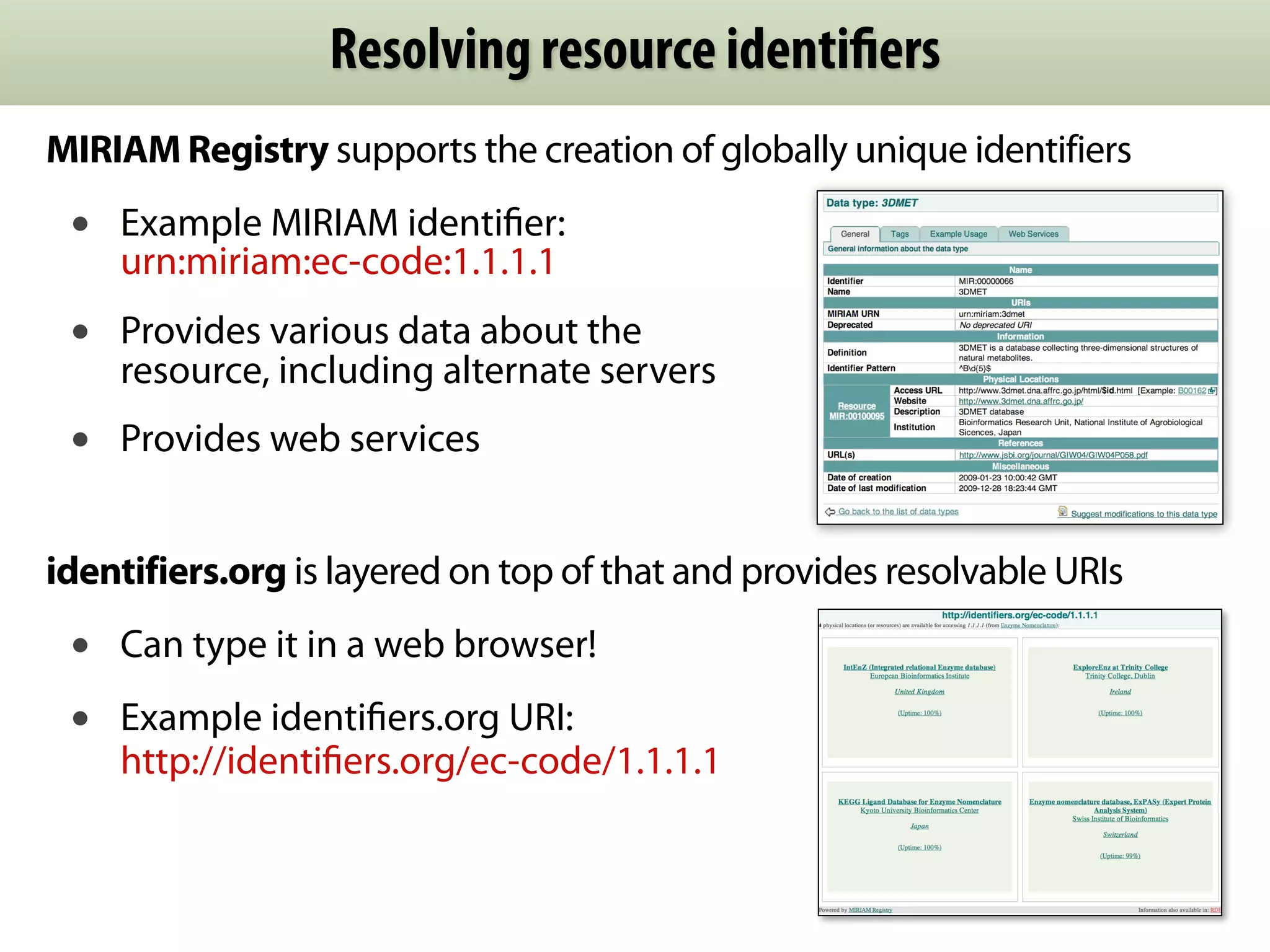Click the external-link icon next to B00162
Image resolution: width=1270 pixels, height=952 pixels.
point(1212,390)
